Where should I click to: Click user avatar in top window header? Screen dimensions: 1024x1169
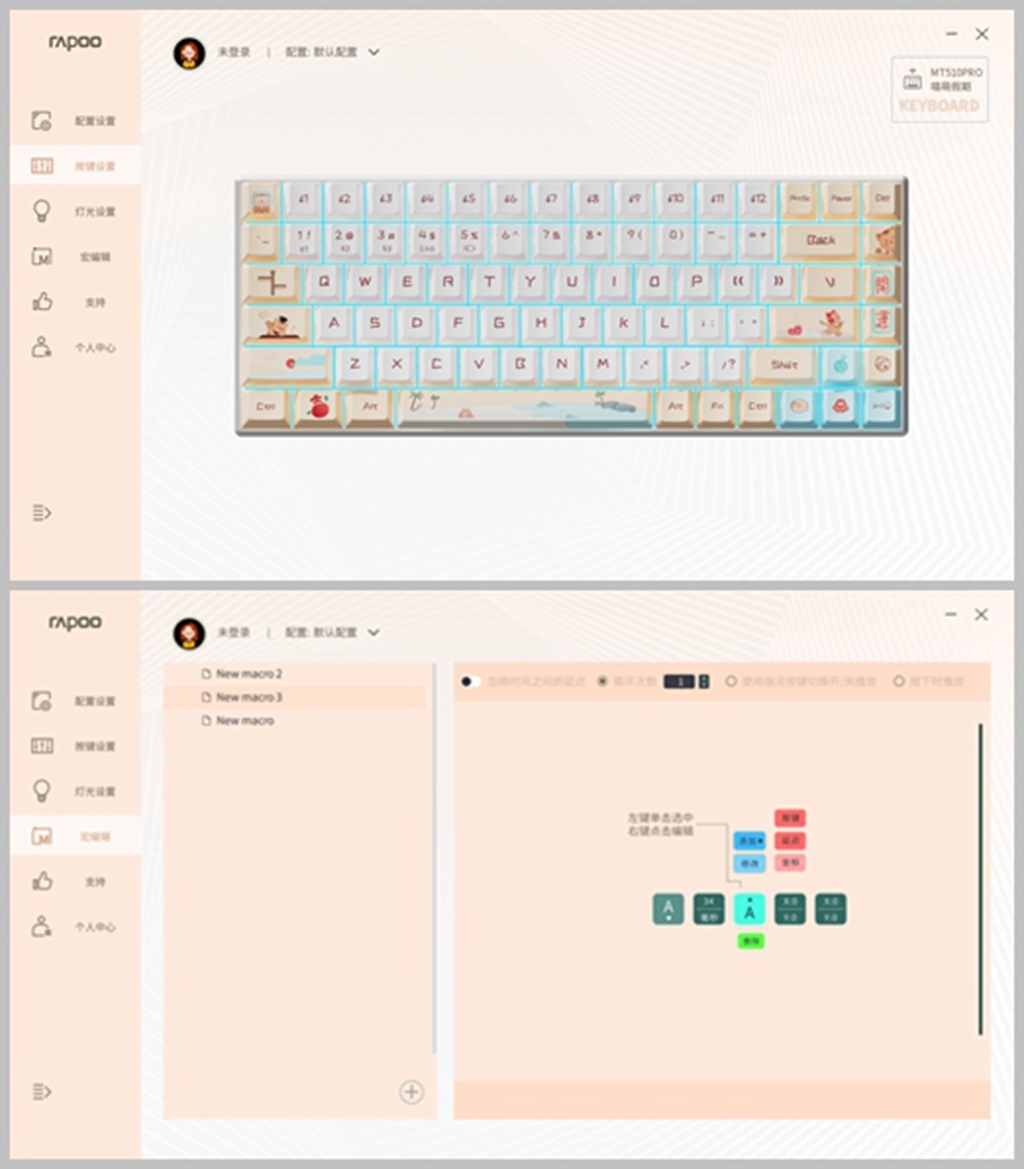[x=189, y=53]
